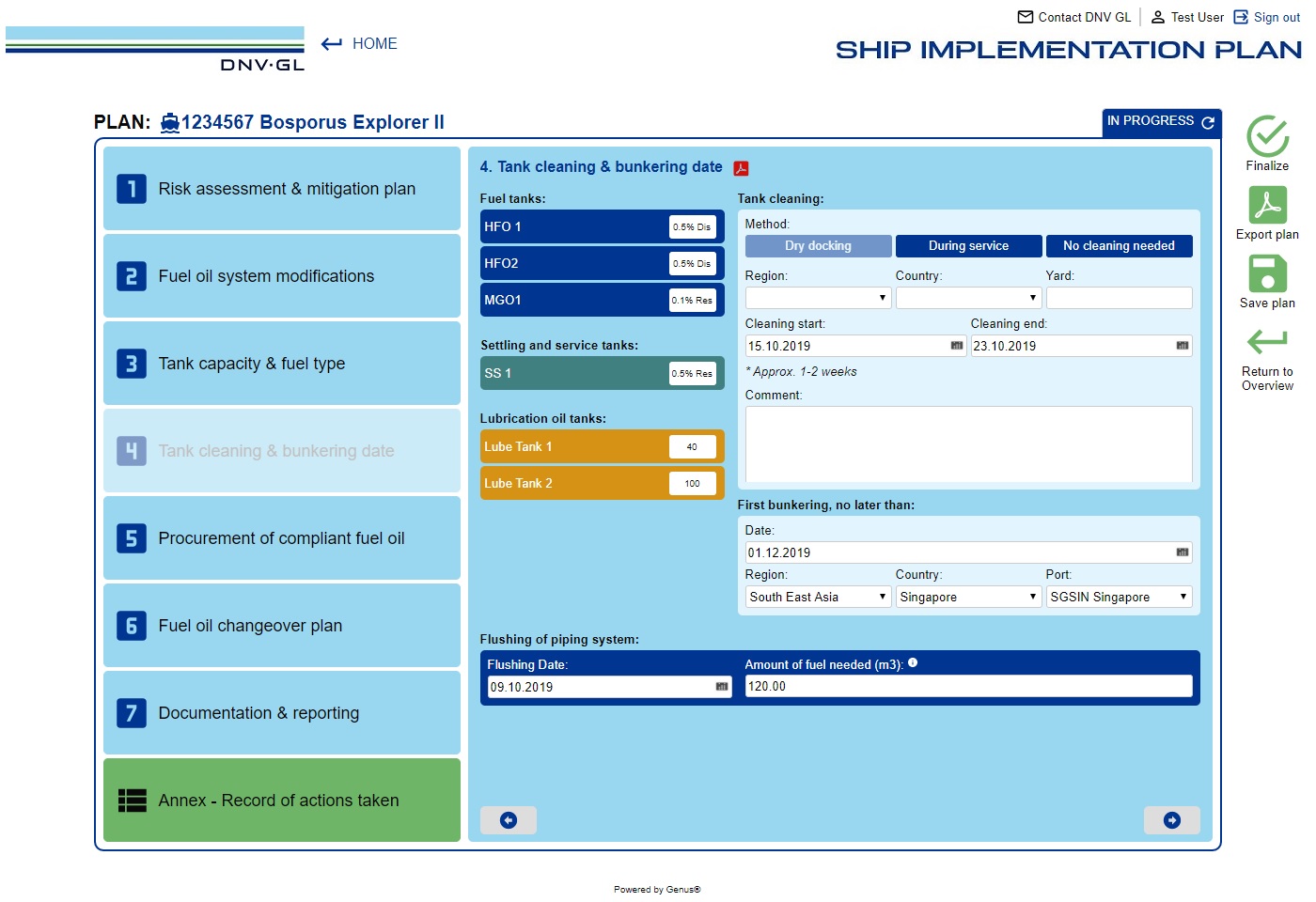Select the Dry docking cleaning method
This screenshot has height=902, width=1316.
817,245
